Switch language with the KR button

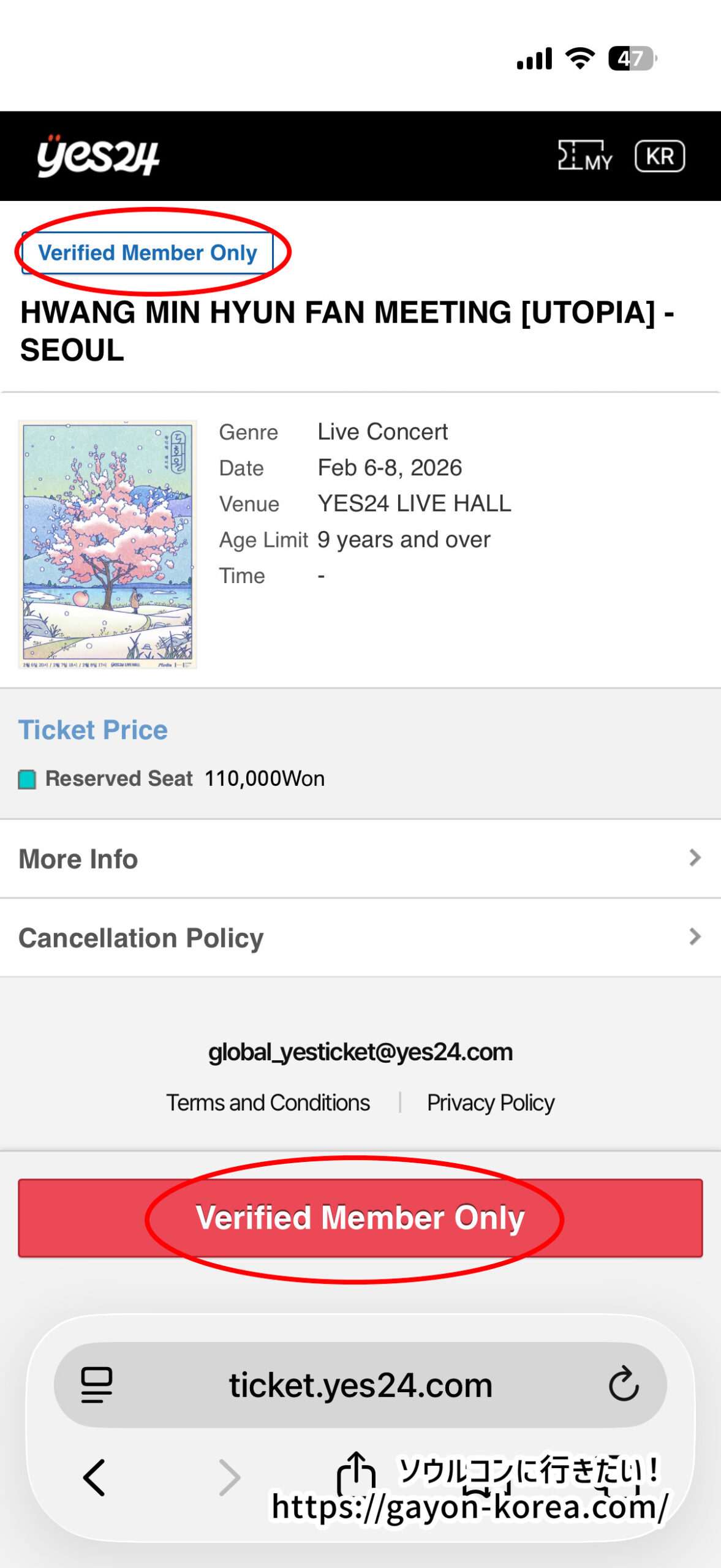click(x=659, y=156)
